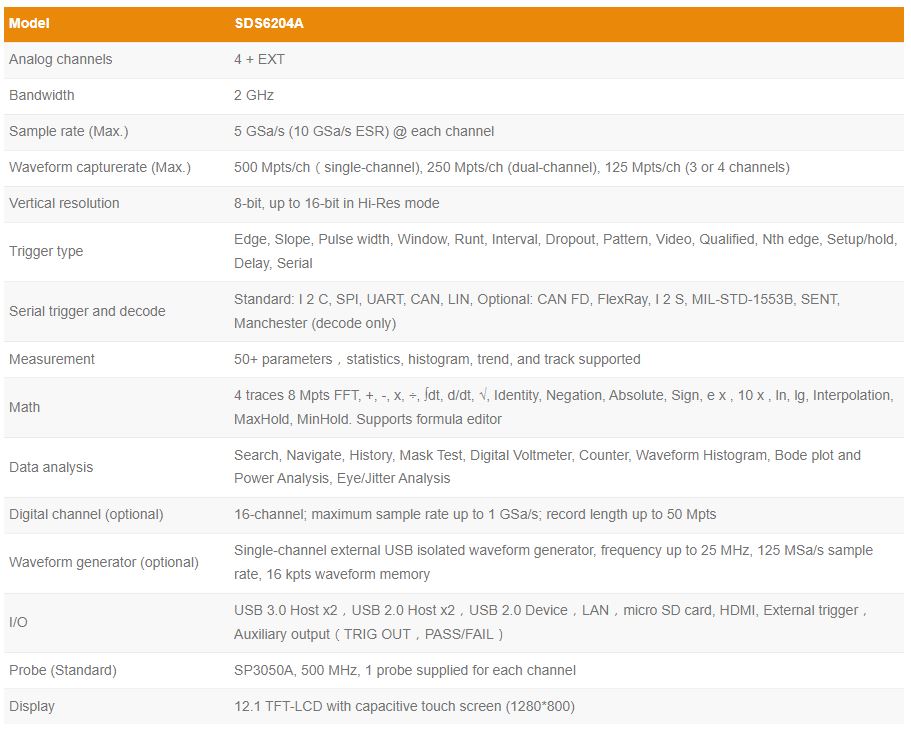Click the '500 Mpts/ch' capture rate value
Viewport: 911px width, 731px height.
click(x=512, y=167)
